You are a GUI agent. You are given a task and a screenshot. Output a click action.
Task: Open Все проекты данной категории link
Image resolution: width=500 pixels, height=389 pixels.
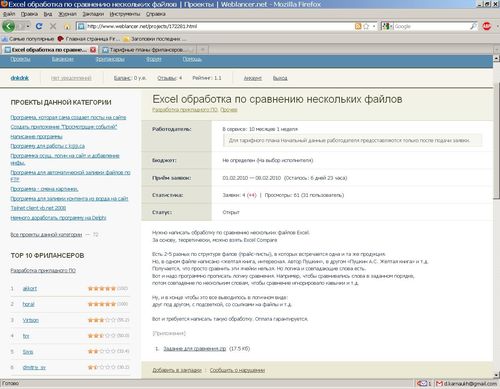pos(46,235)
